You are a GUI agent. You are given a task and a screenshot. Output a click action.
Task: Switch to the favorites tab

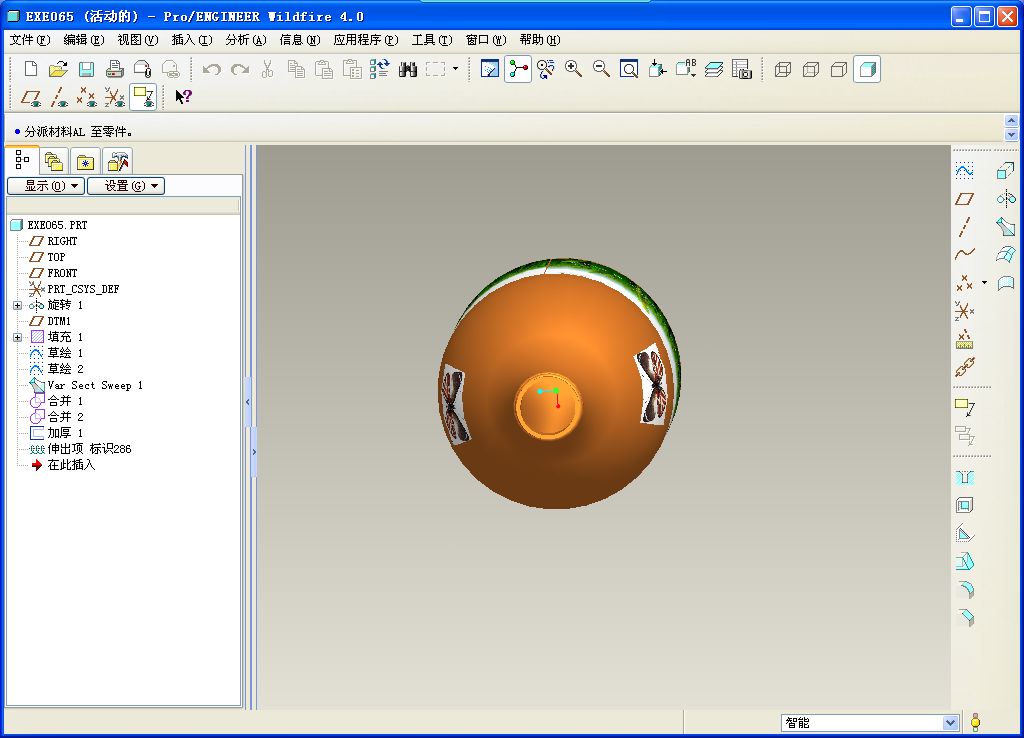pyautogui.click(x=85, y=161)
